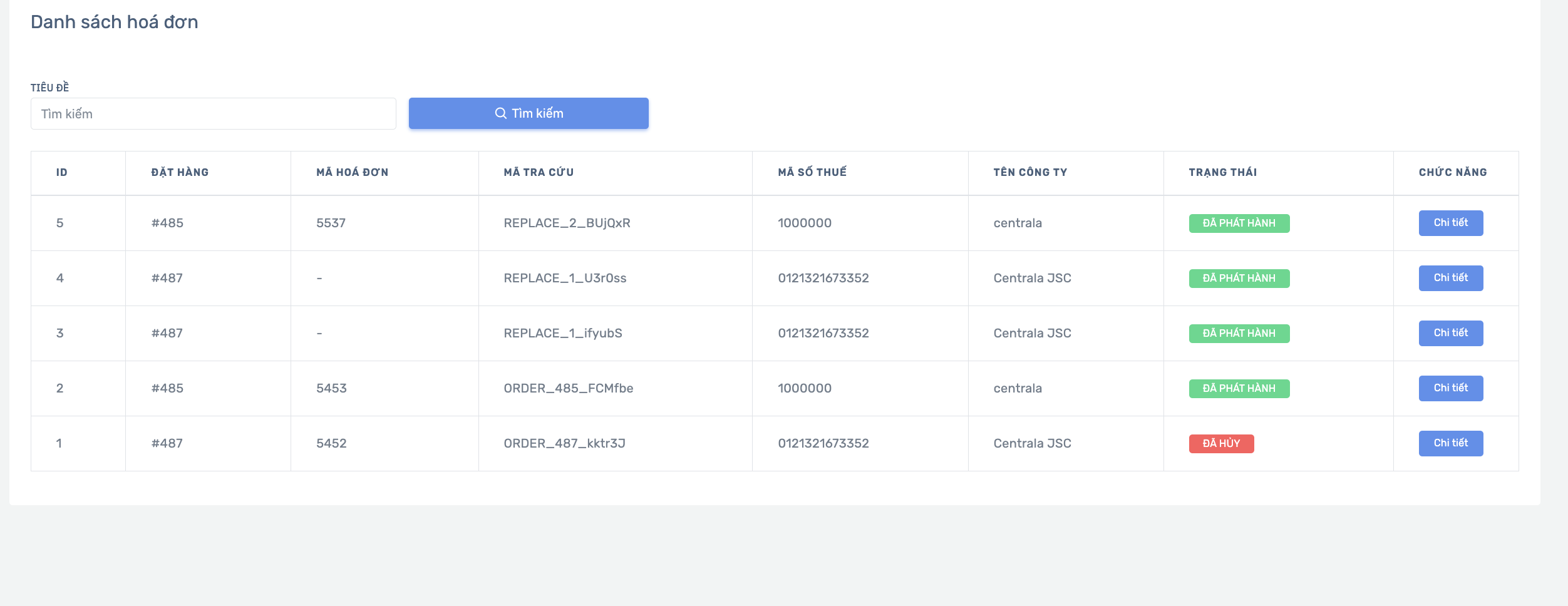Click the MÃ SỐ THUẾ column header
The height and width of the screenshot is (606, 1568).
coord(812,172)
